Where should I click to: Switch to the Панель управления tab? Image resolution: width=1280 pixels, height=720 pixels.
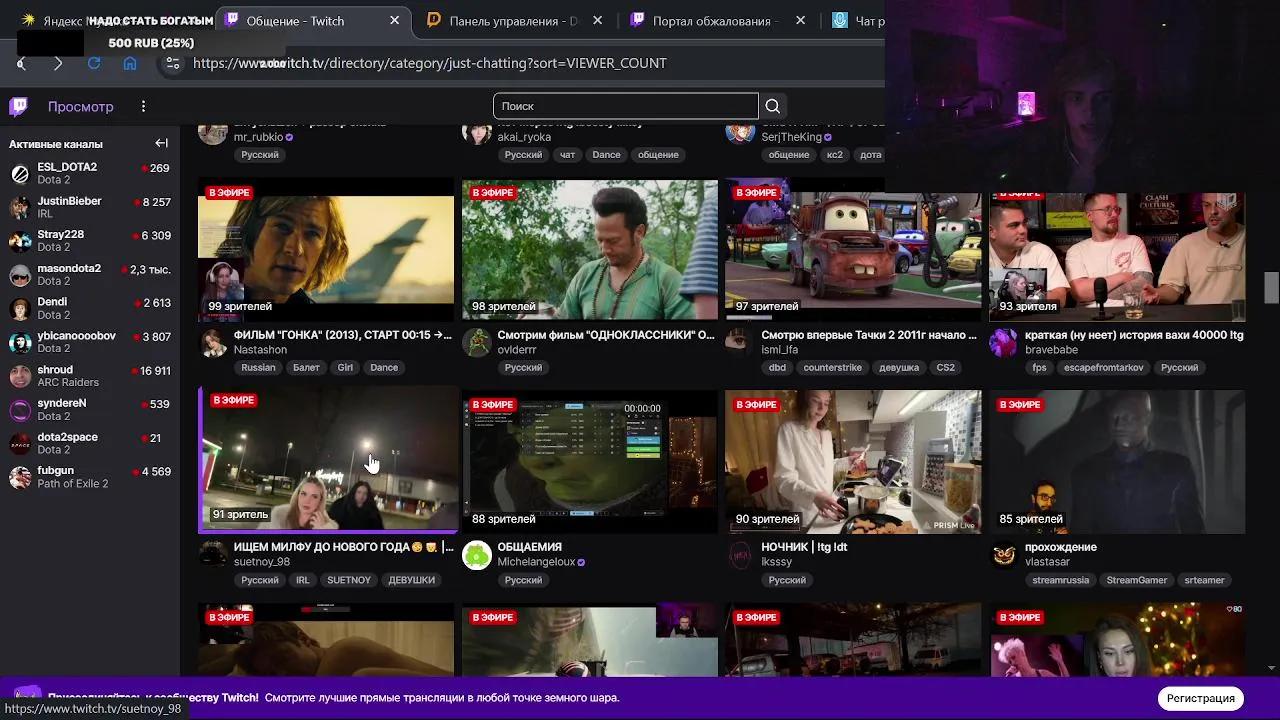click(513, 21)
